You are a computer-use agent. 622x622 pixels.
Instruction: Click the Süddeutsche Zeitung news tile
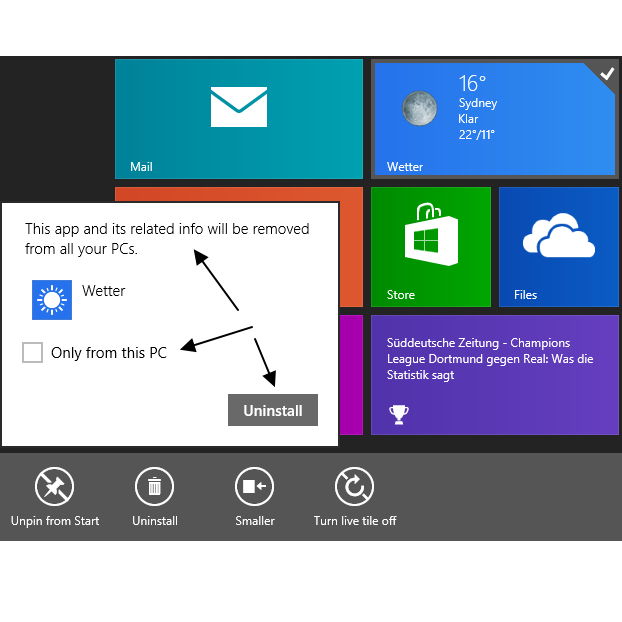(495, 375)
